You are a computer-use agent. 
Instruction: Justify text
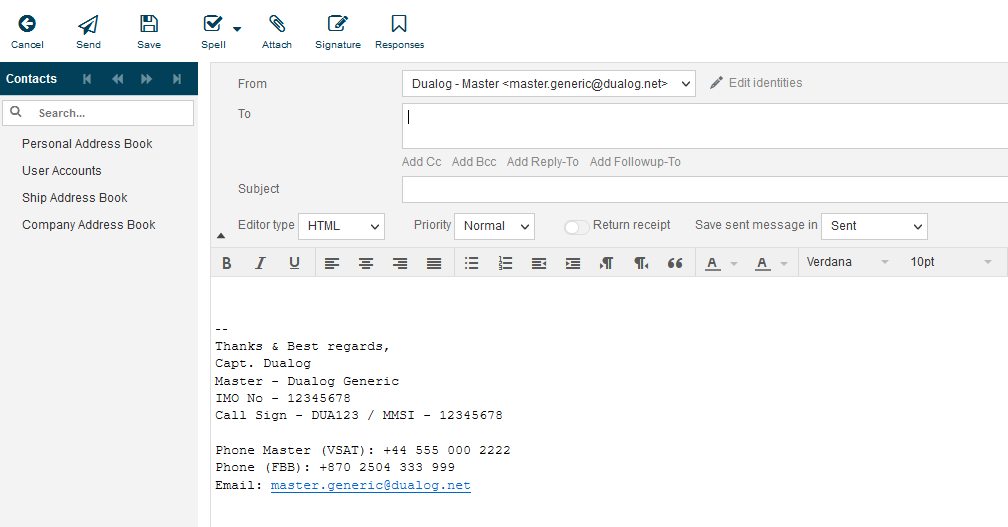point(434,263)
